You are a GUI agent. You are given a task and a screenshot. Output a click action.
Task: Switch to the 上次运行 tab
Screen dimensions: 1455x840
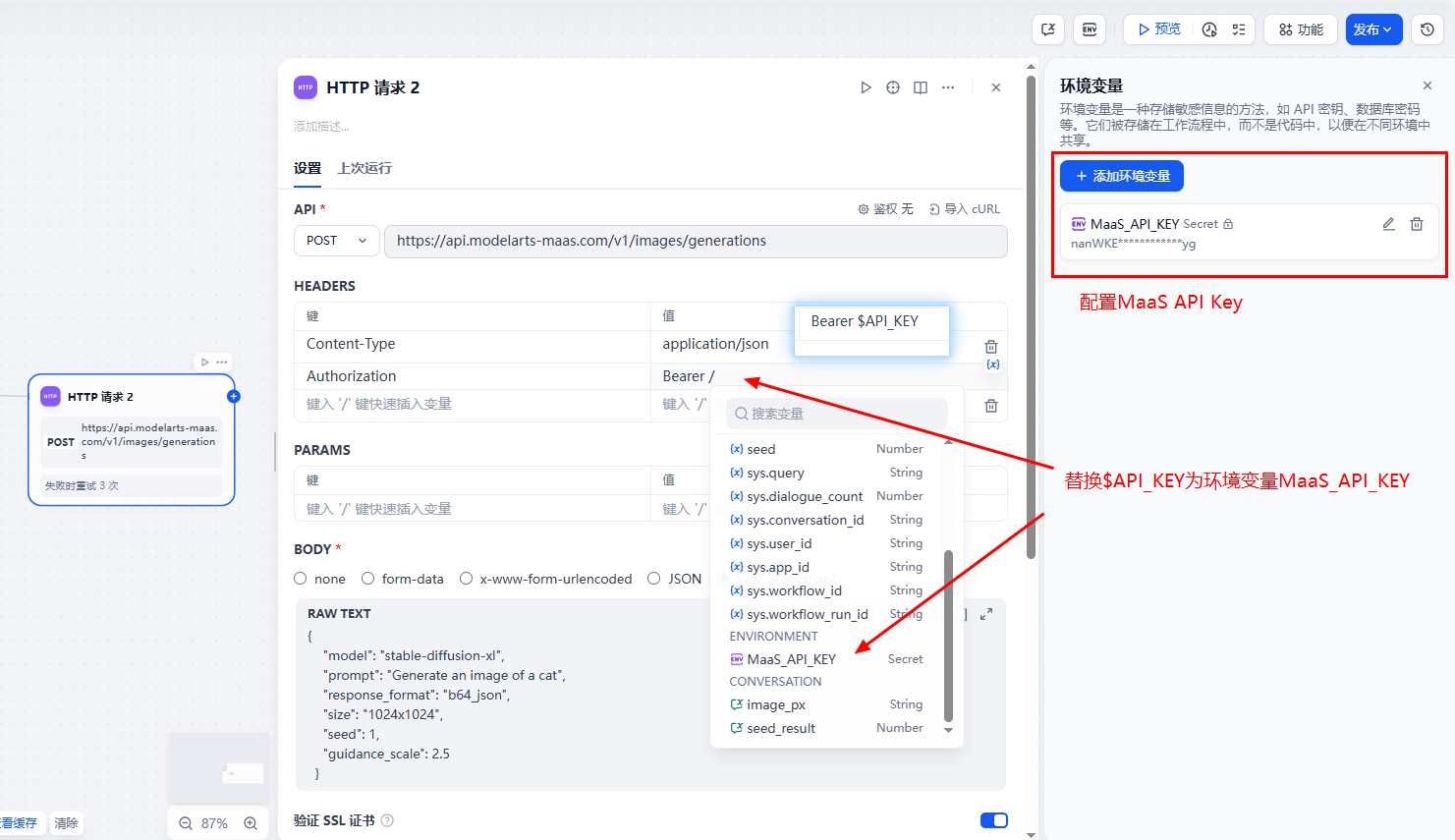(364, 168)
